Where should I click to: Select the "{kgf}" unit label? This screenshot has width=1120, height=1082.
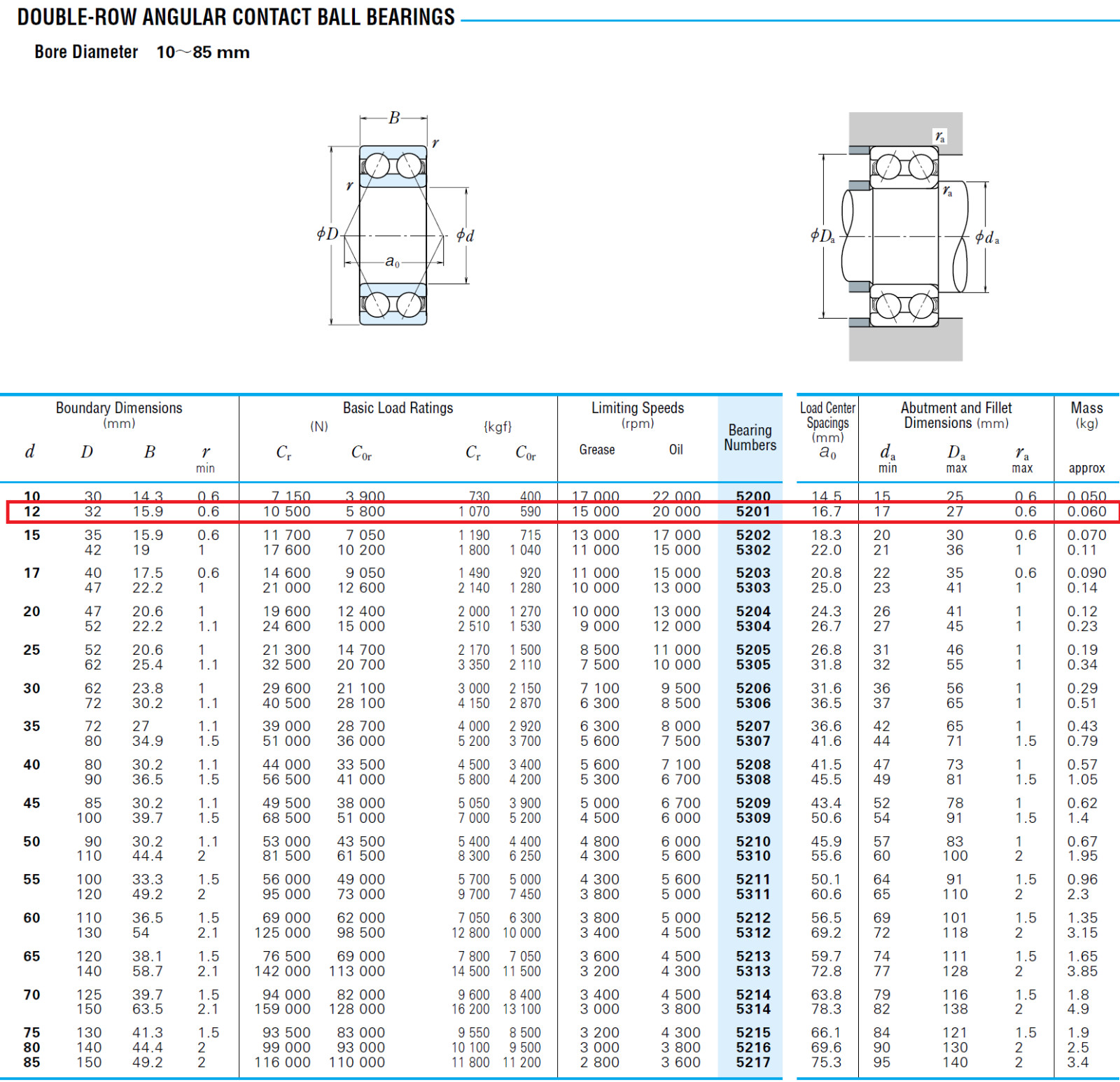pos(498,426)
